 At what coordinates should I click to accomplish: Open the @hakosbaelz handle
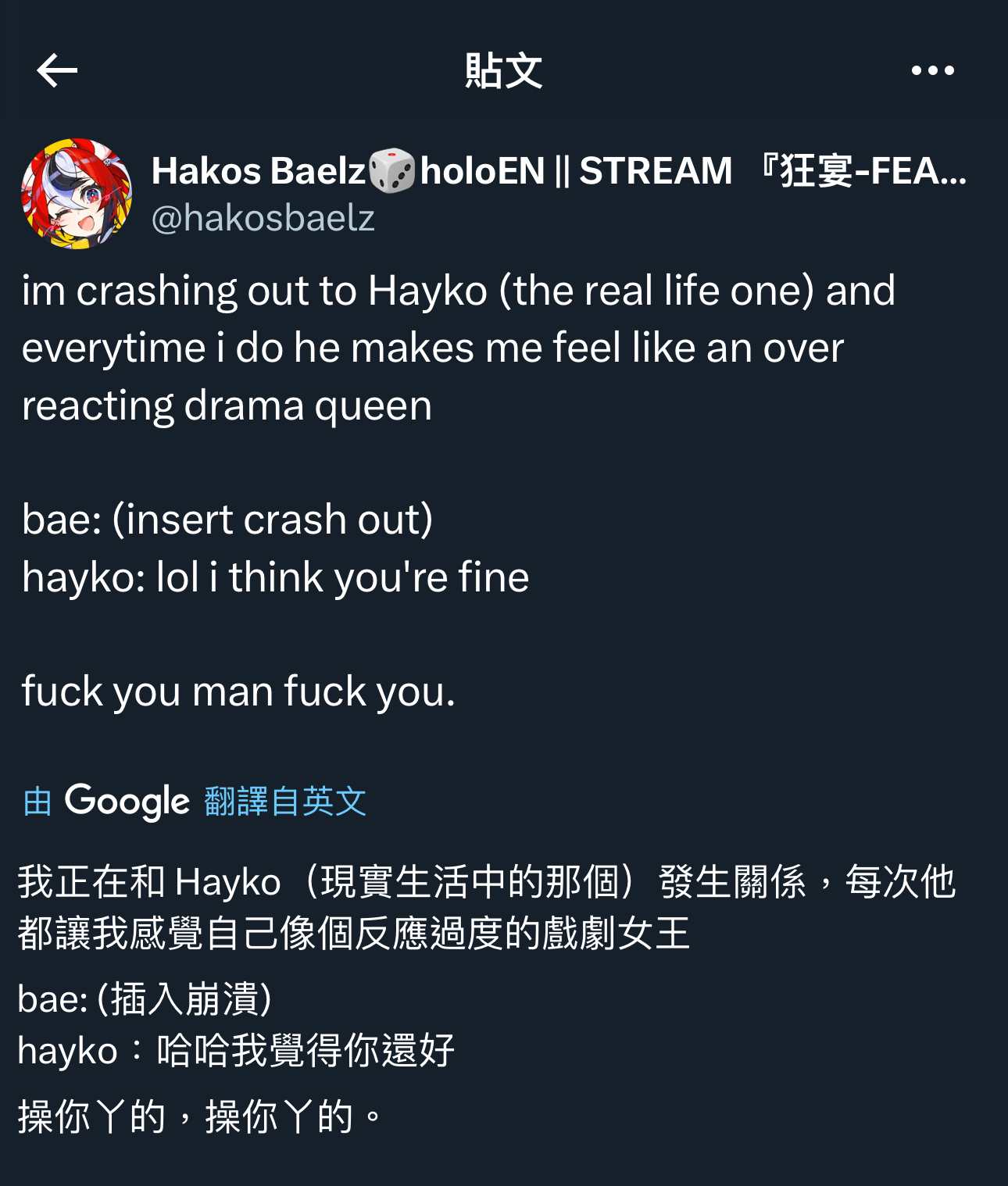[263, 218]
